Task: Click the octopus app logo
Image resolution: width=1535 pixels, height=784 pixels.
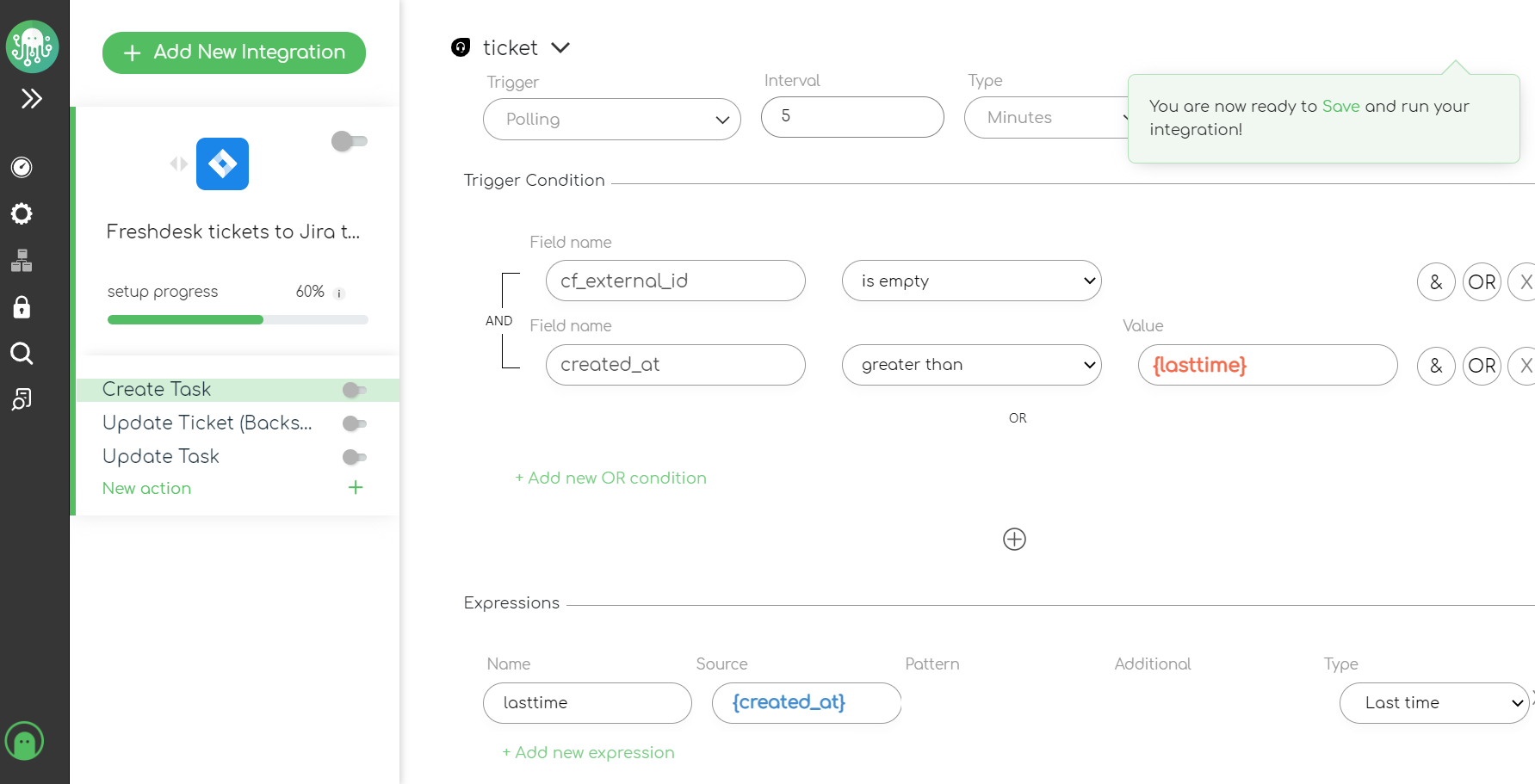Action: pyautogui.click(x=32, y=46)
